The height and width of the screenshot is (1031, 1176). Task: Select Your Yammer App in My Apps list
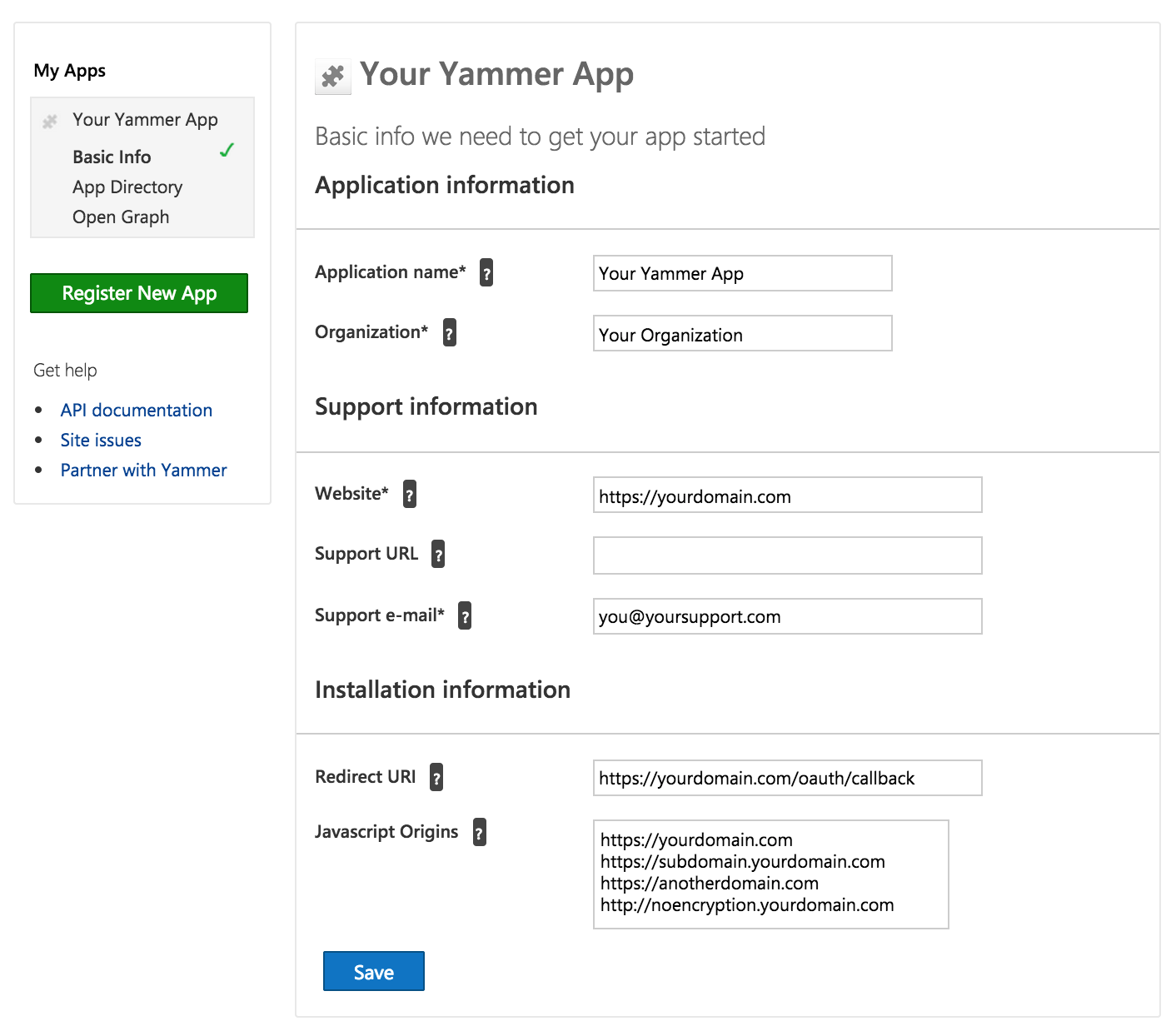[145, 120]
